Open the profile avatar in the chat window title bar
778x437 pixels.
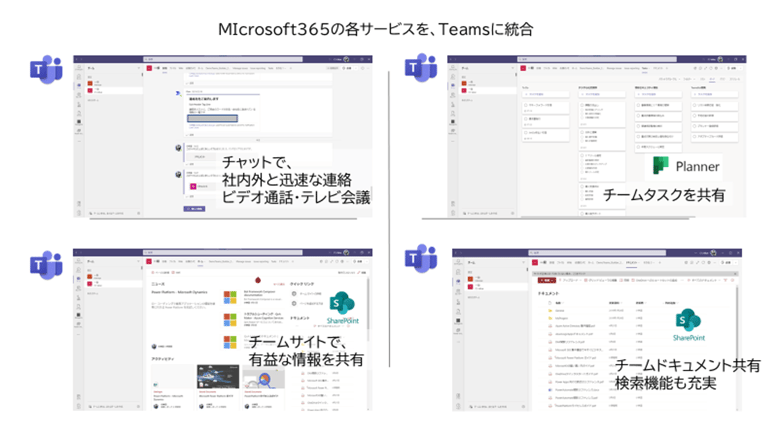(x=346, y=59)
